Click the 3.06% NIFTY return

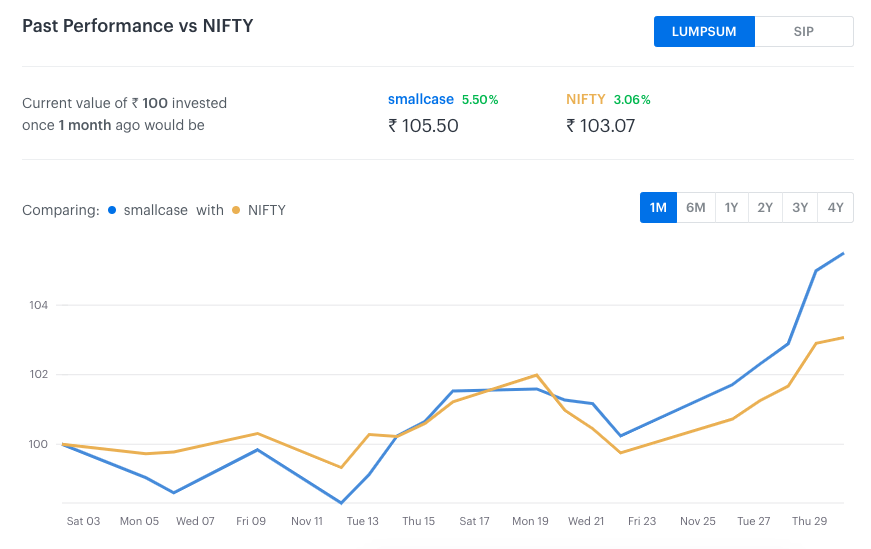632,100
